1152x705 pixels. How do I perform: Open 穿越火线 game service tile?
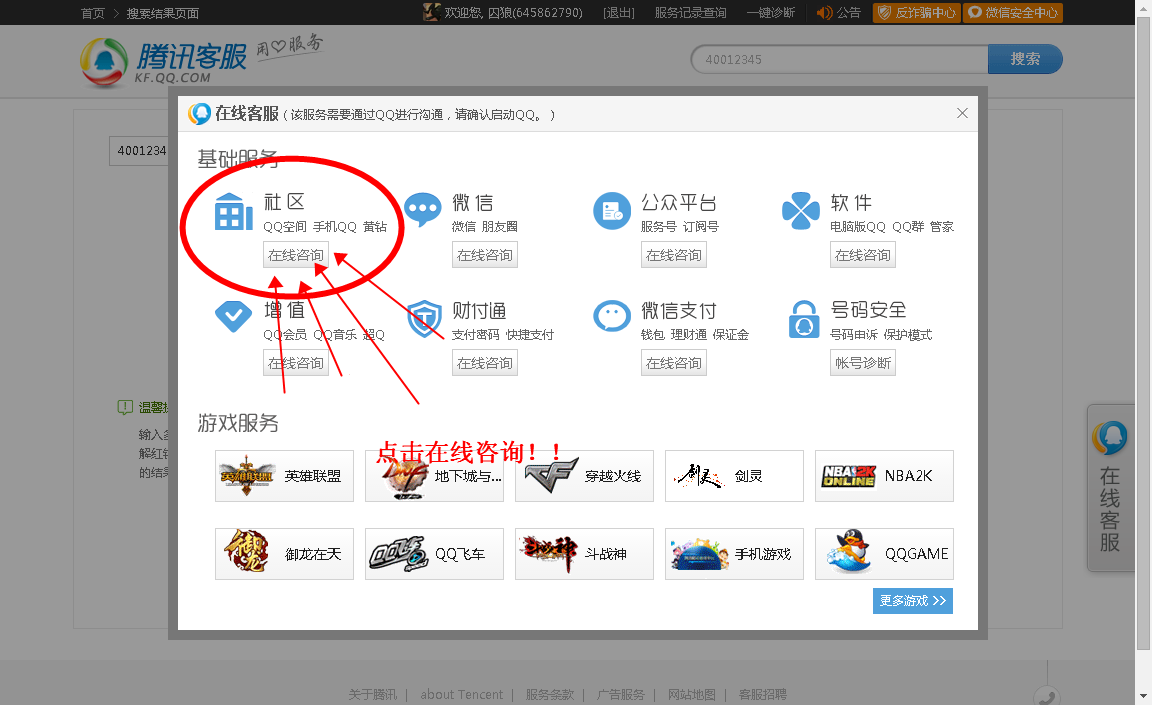(x=584, y=476)
